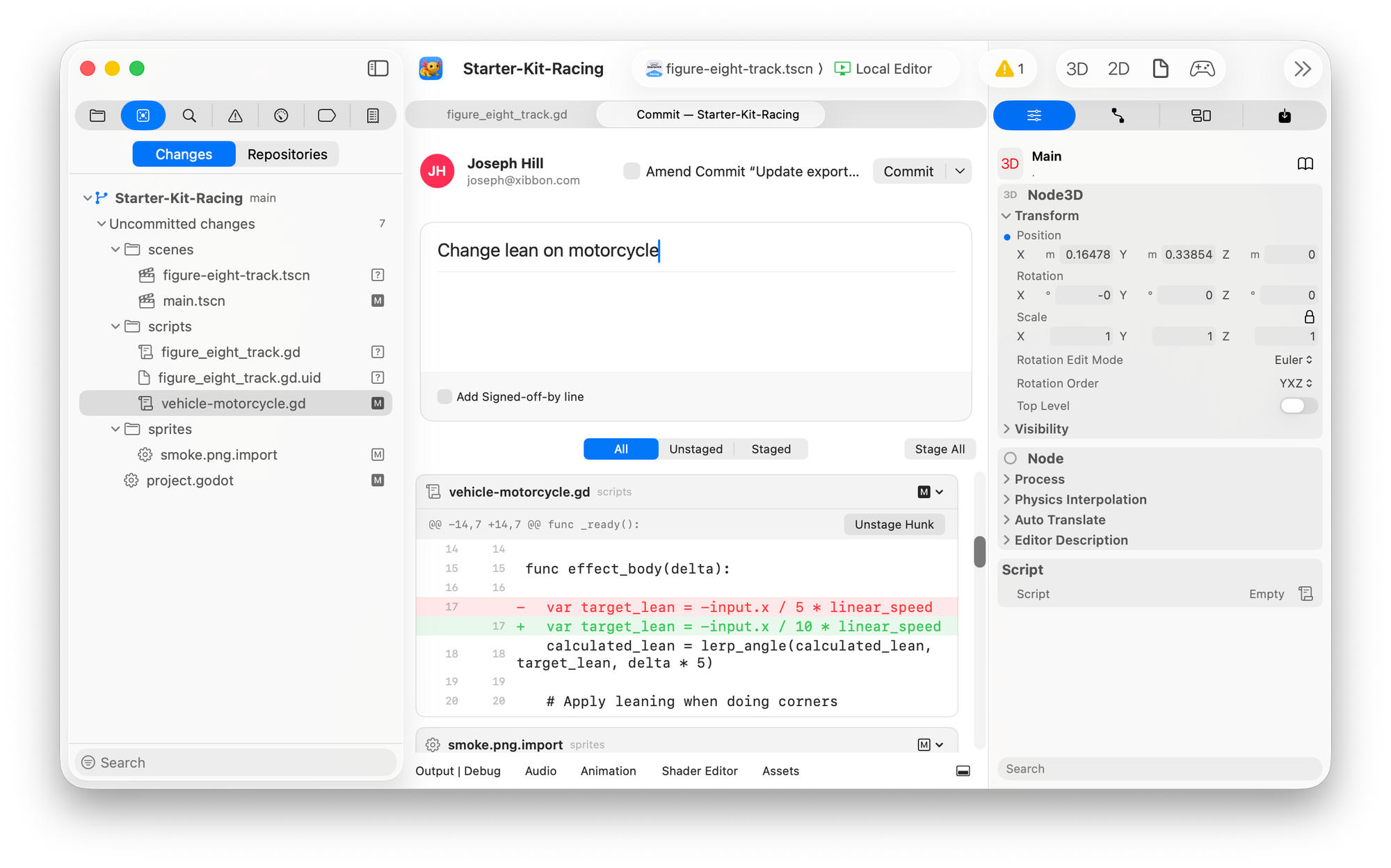Show only Unstaged changes
The image size is (1391, 868).
click(x=695, y=449)
